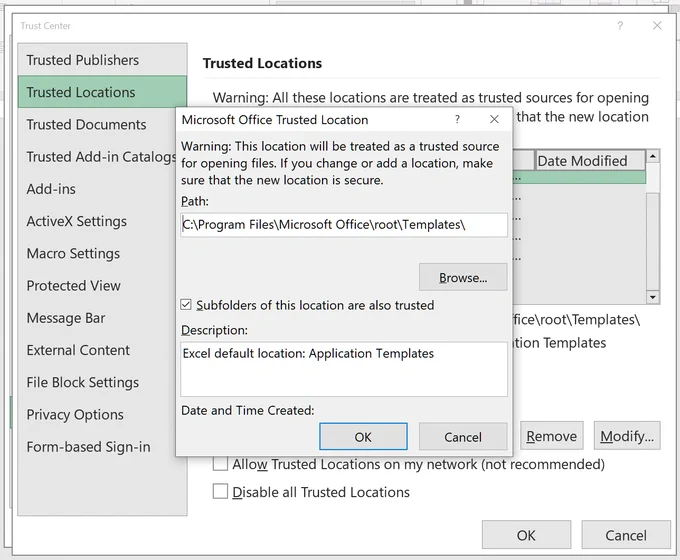Select the highlighted row in locations list
This screenshot has width=680, height=560.
click(579, 177)
